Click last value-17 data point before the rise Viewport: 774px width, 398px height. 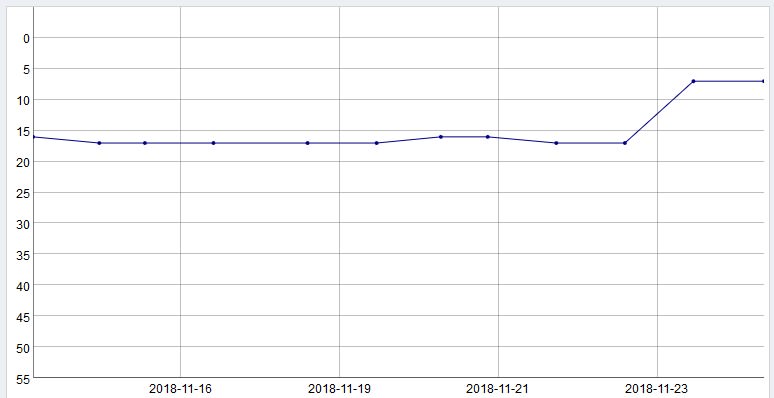click(x=624, y=143)
